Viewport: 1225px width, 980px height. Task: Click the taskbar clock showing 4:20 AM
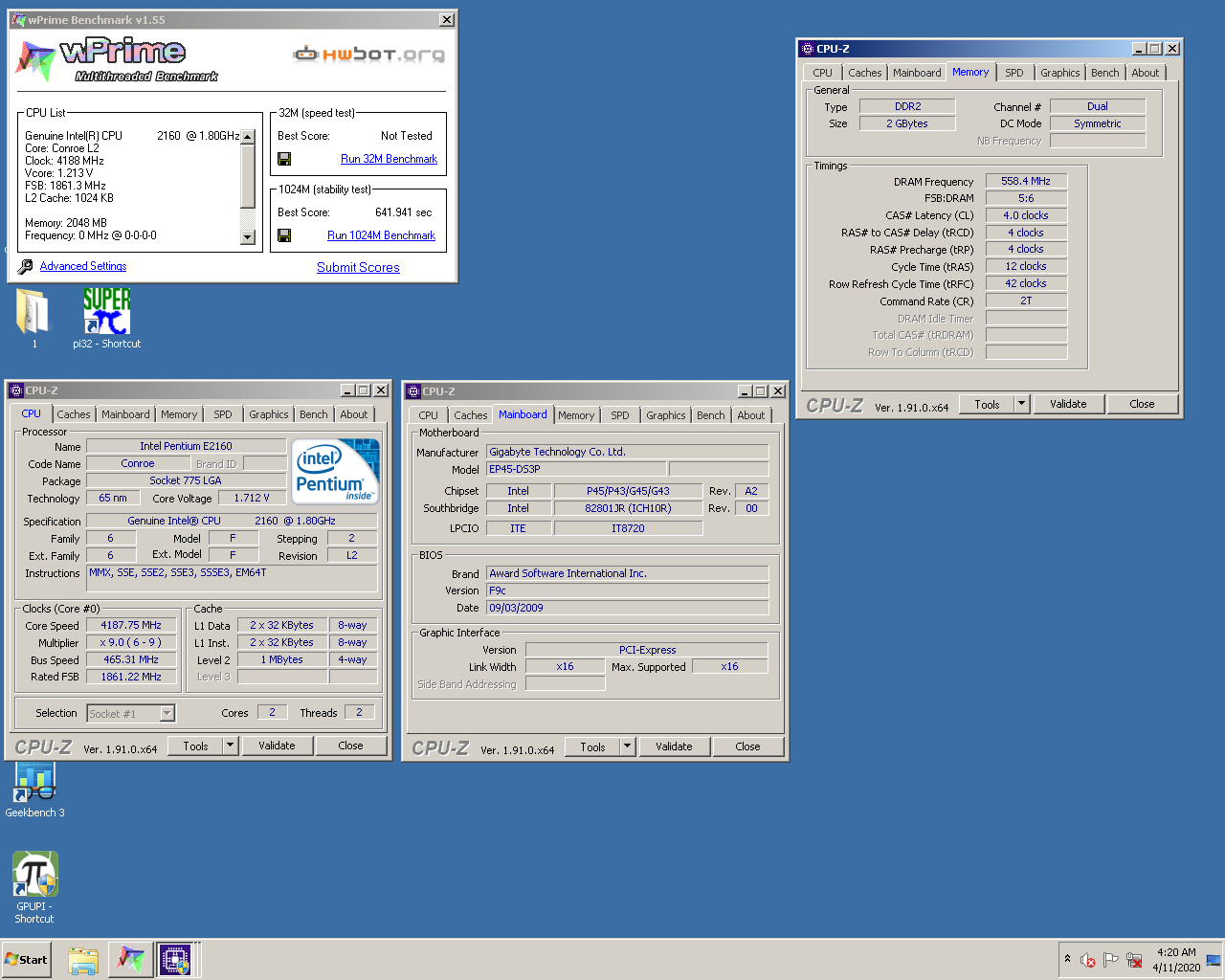coord(1176,960)
